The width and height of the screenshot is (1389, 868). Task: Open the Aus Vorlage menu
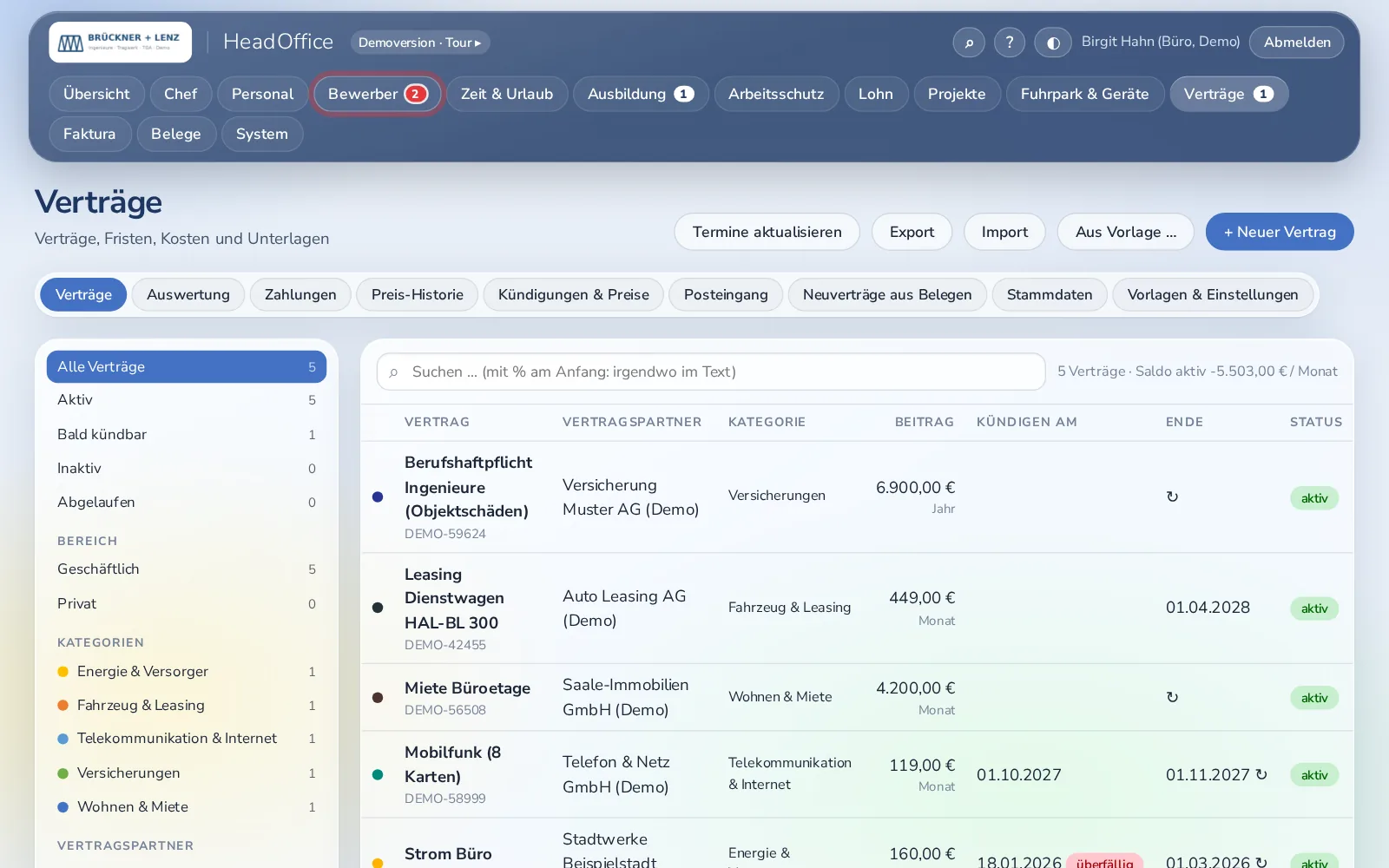[x=1125, y=232]
